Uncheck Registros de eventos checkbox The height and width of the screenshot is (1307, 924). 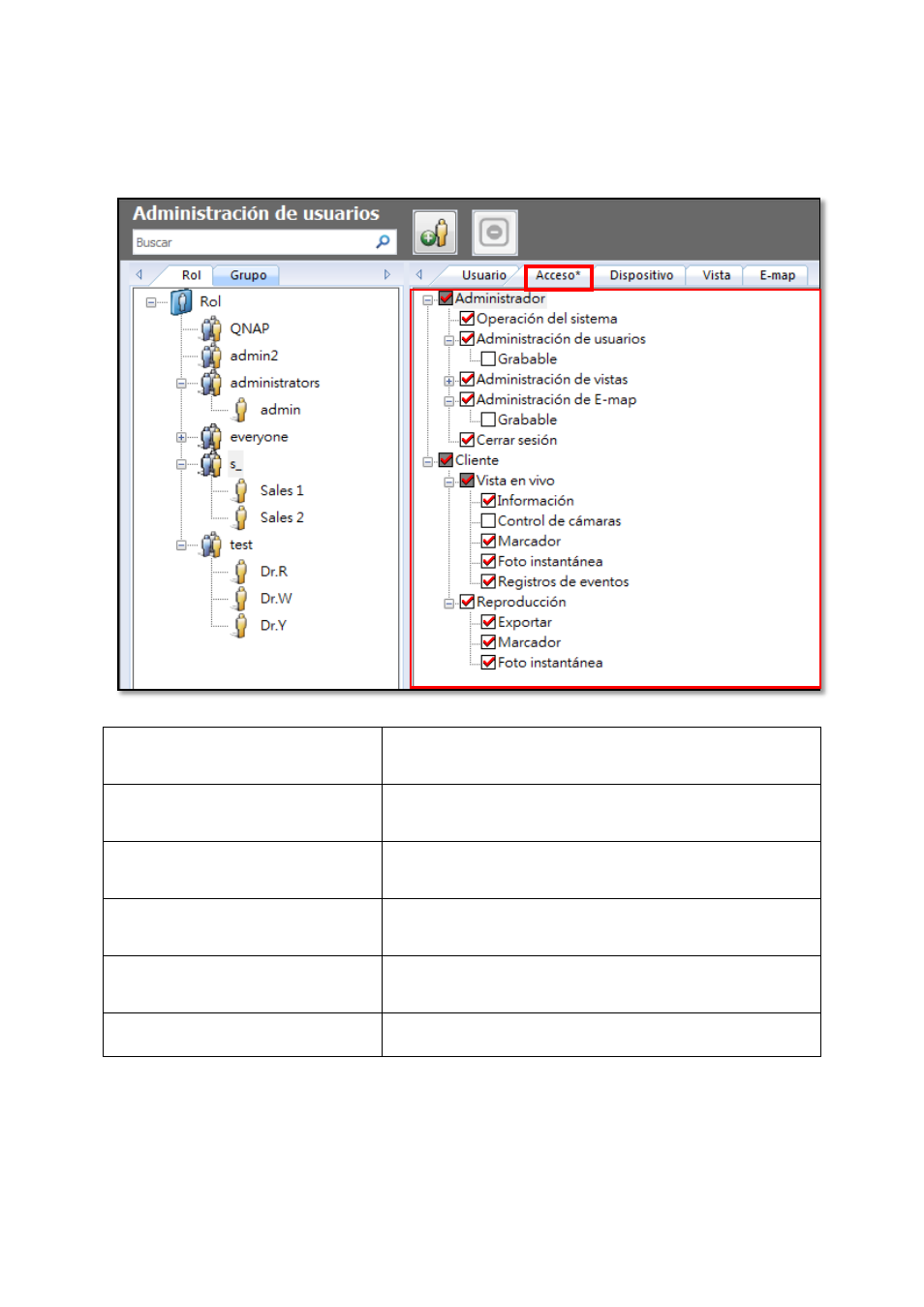coord(488,581)
